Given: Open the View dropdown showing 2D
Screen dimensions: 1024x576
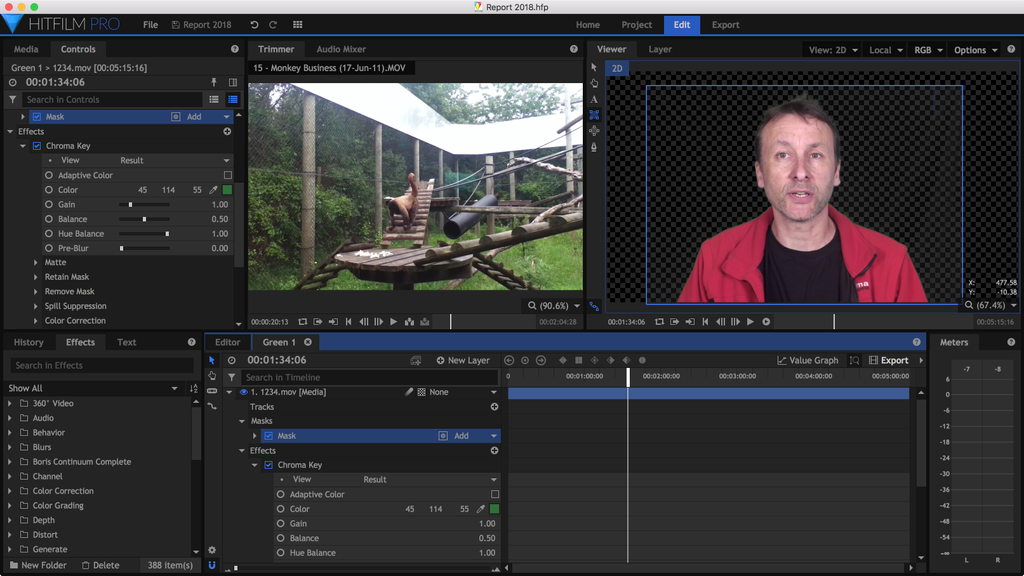Looking at the screenshot, I should 832,49.
